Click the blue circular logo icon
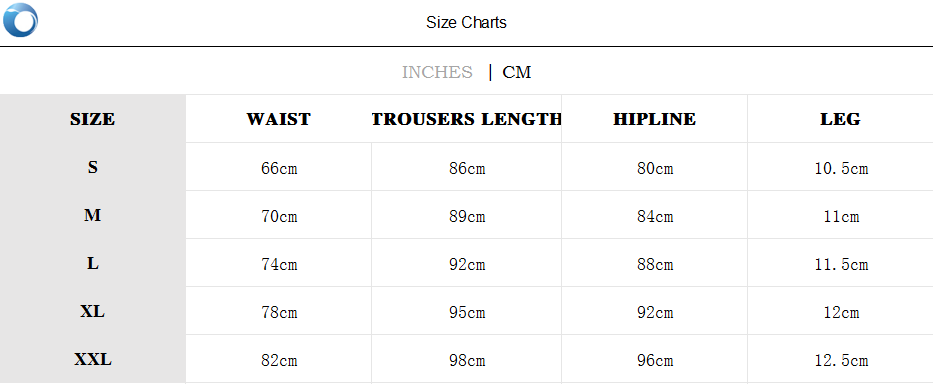933x384 pixels. (x=20, y=20)
